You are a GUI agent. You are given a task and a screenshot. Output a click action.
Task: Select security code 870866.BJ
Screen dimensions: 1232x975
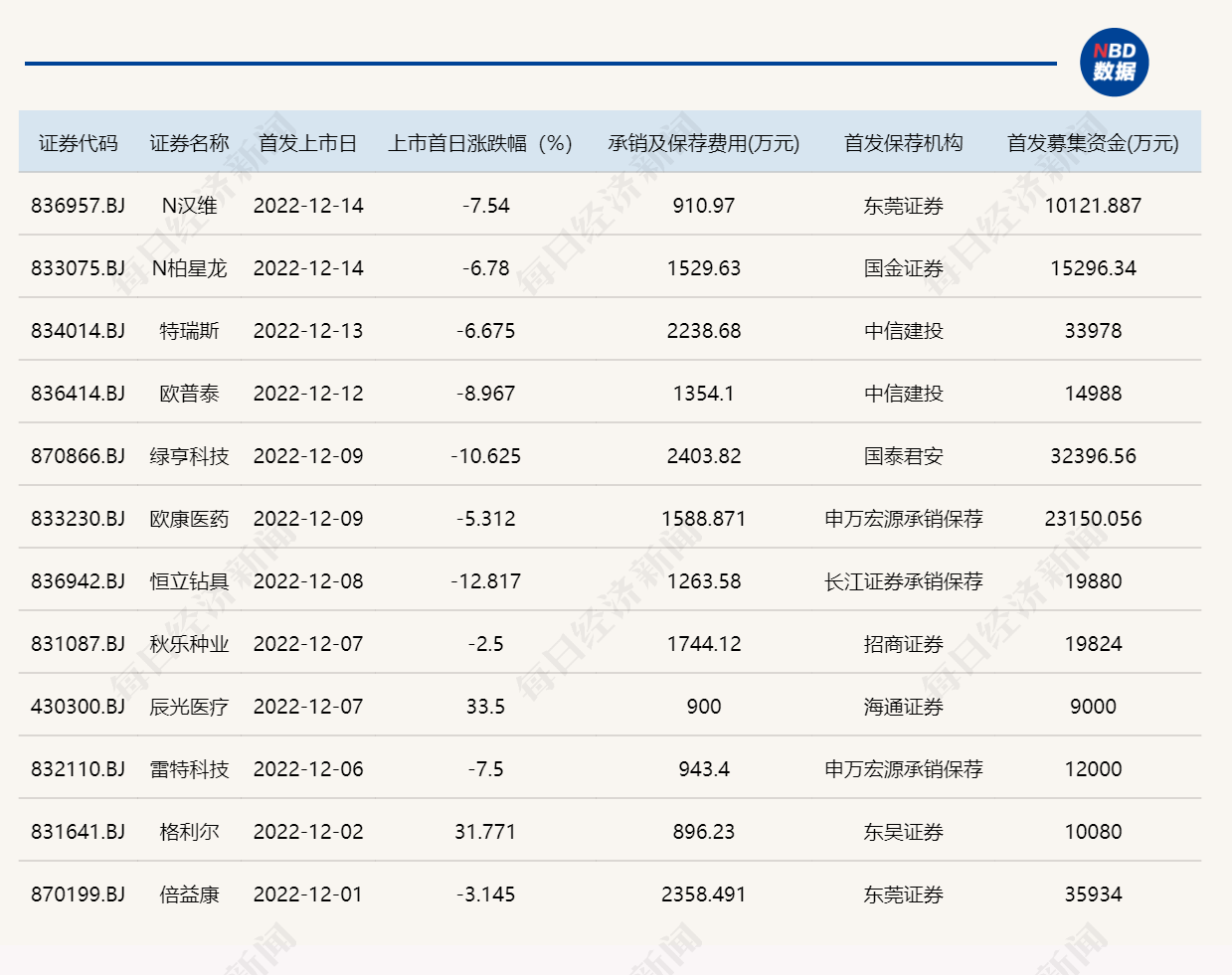[x=78, y=456]
